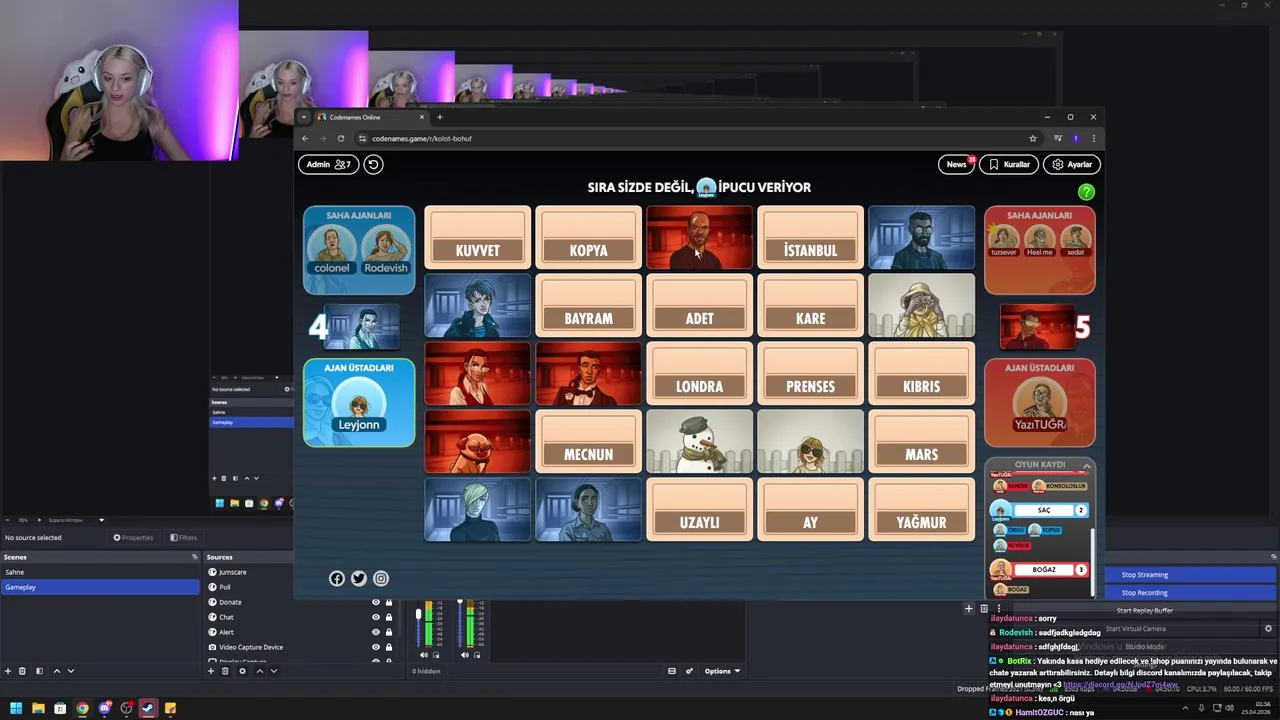Open the News button in Codenames
The image size is (1280, 720).
[x=956, y=164]
